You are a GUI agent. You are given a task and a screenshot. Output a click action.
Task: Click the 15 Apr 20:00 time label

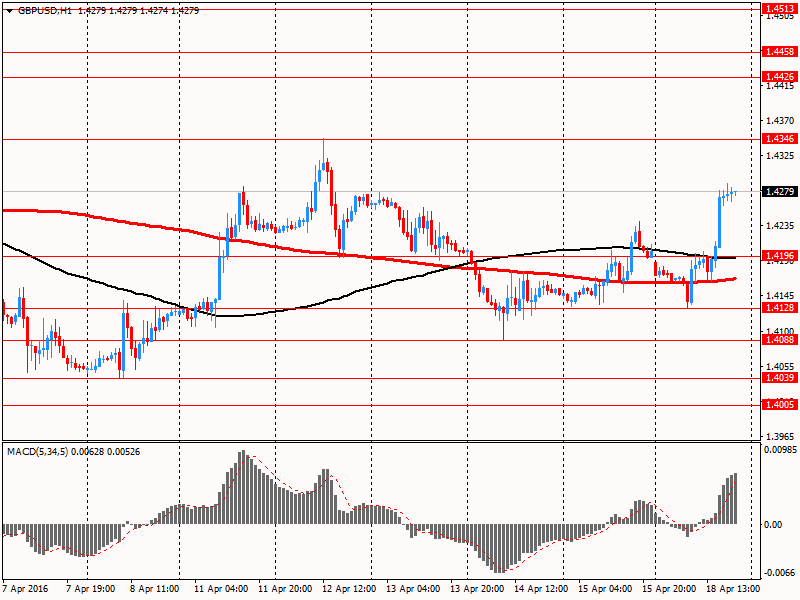[x=669, y=589]
